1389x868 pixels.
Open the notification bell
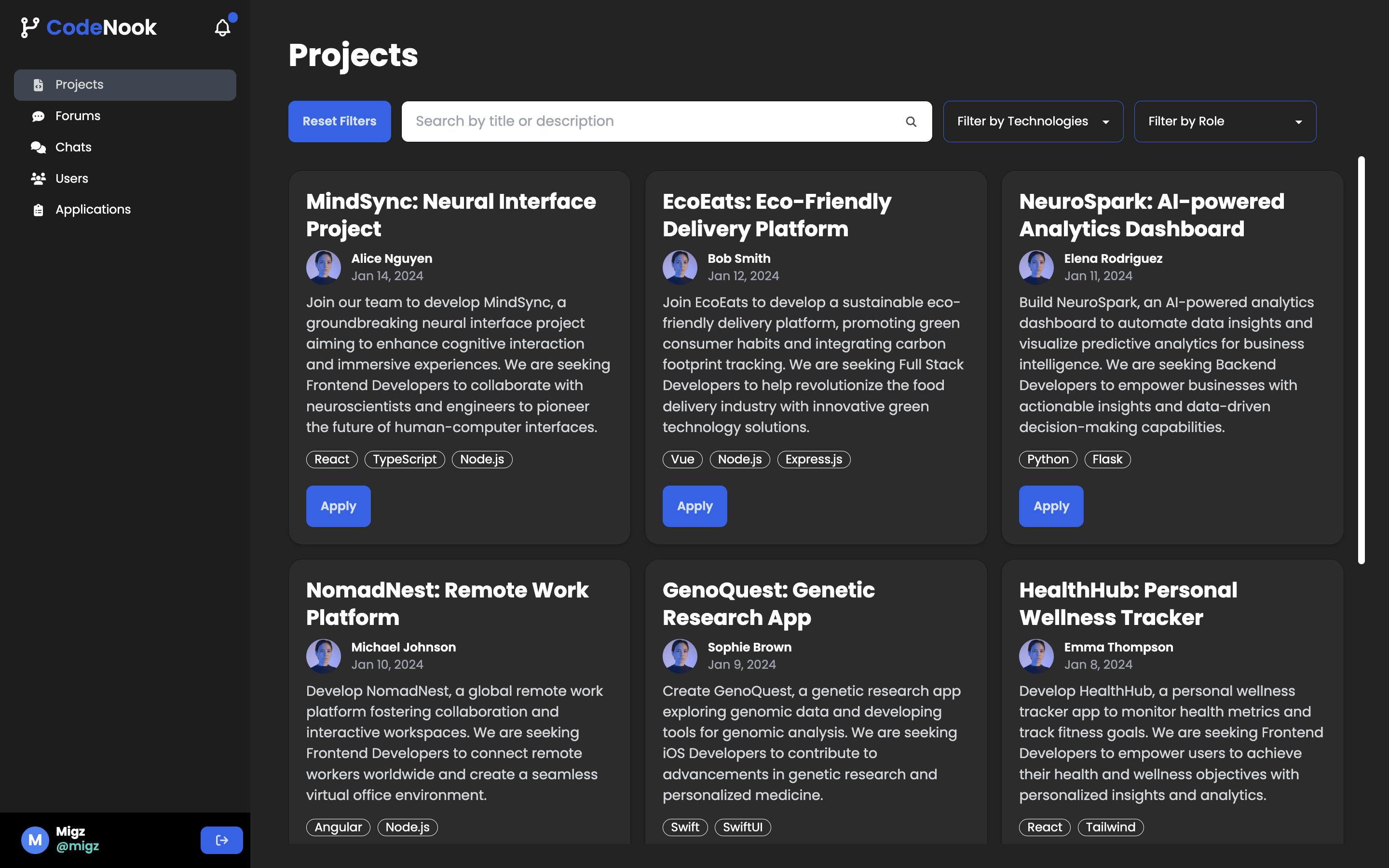pyautogui.click(x=222, y=27)
